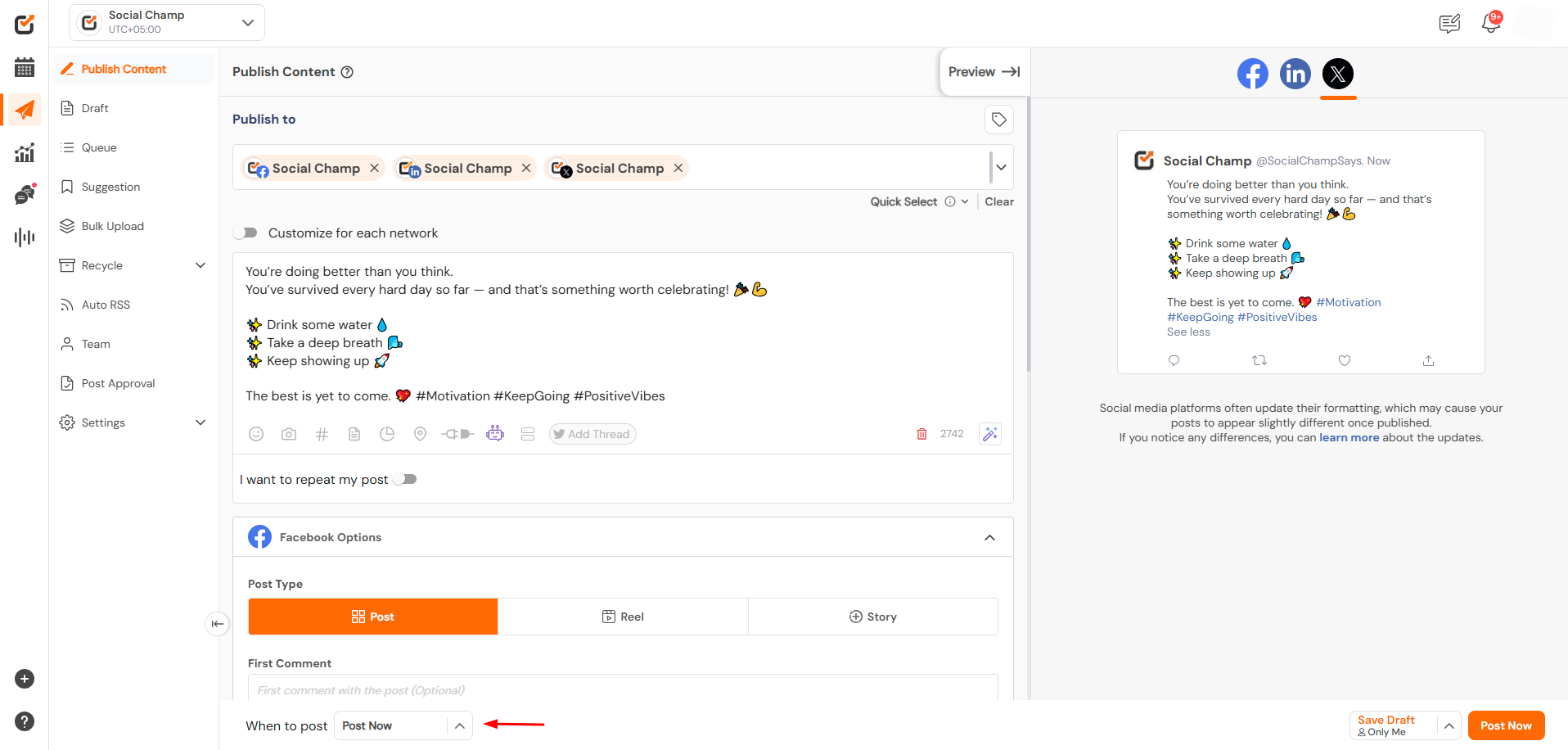This screenshot has width=1568, height=750.
Task: Open the analytics bar chart icon
Action: click(25, 152)
